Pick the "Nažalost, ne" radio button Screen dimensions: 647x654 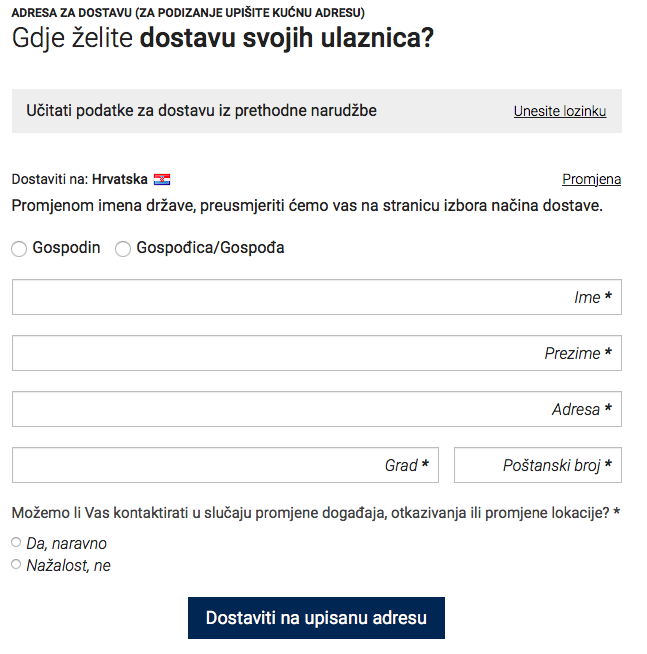click(x=16, y=564)
